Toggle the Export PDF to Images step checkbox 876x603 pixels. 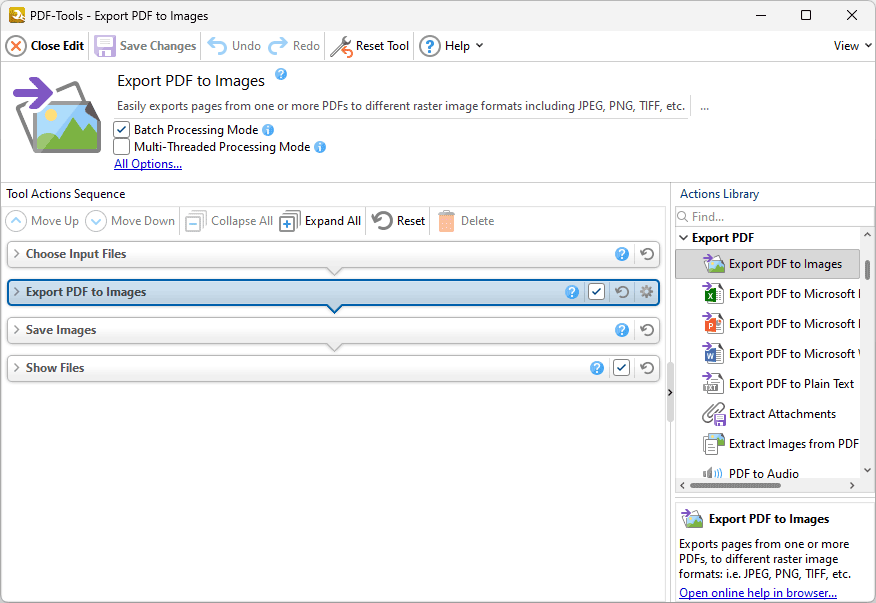click(x=597, y=292)
